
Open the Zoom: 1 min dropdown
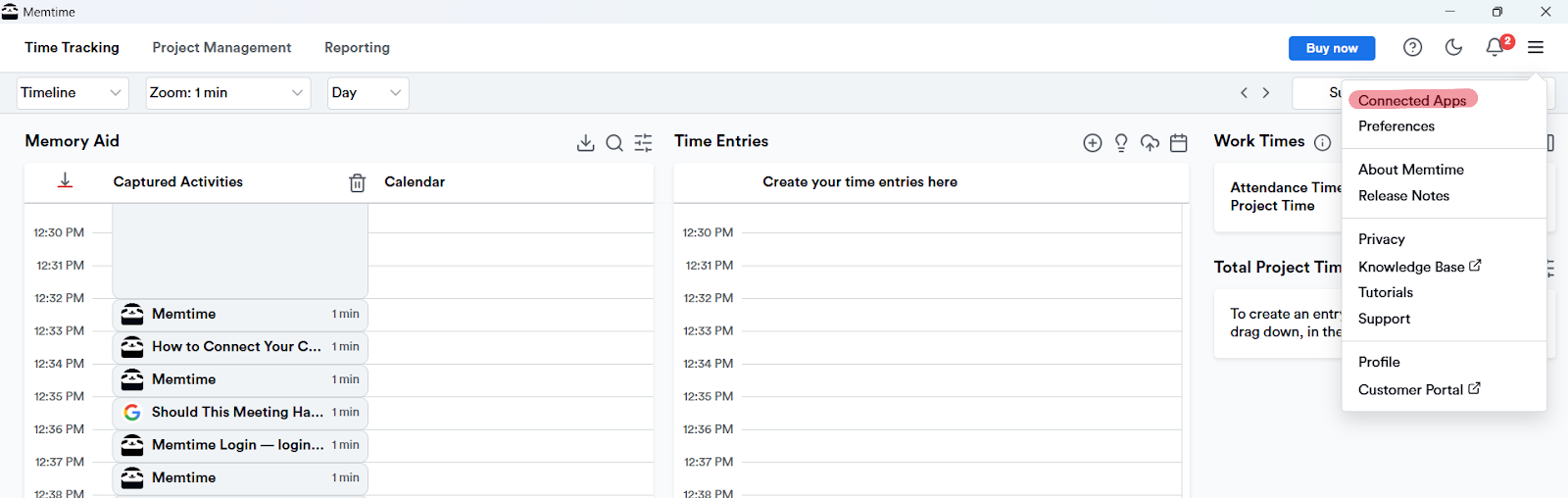tap(228, 93)
